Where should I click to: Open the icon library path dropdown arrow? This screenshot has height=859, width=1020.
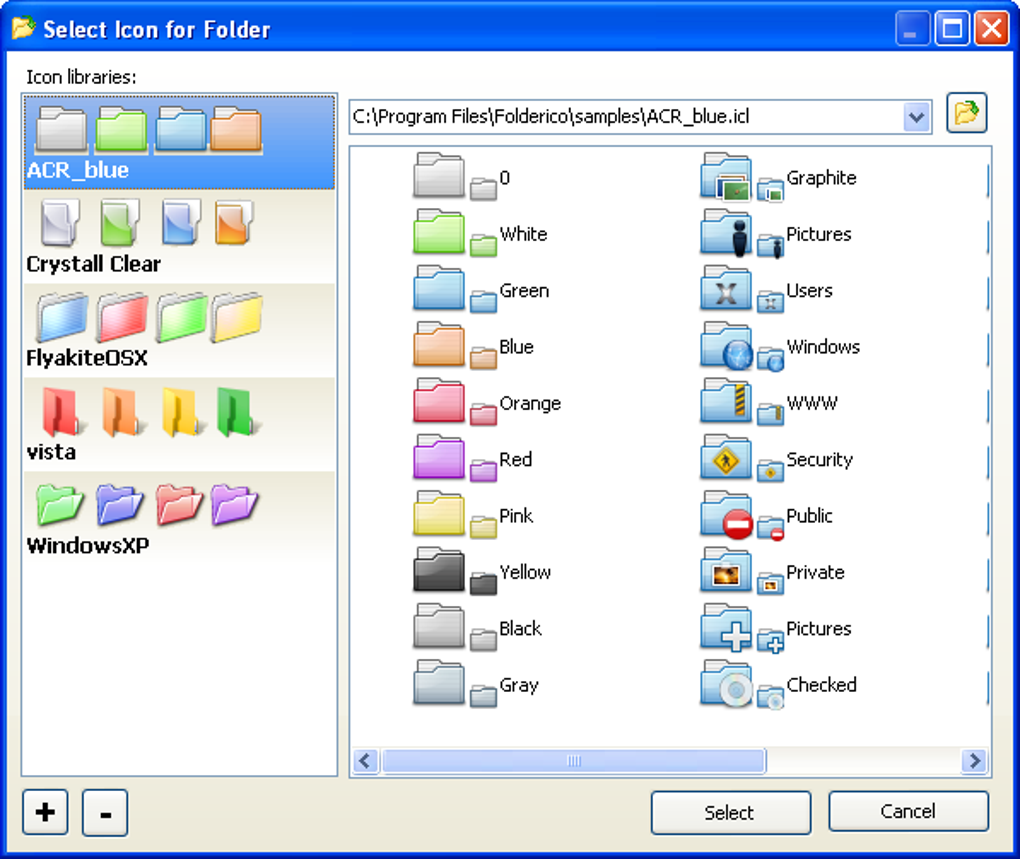[917, 118]
